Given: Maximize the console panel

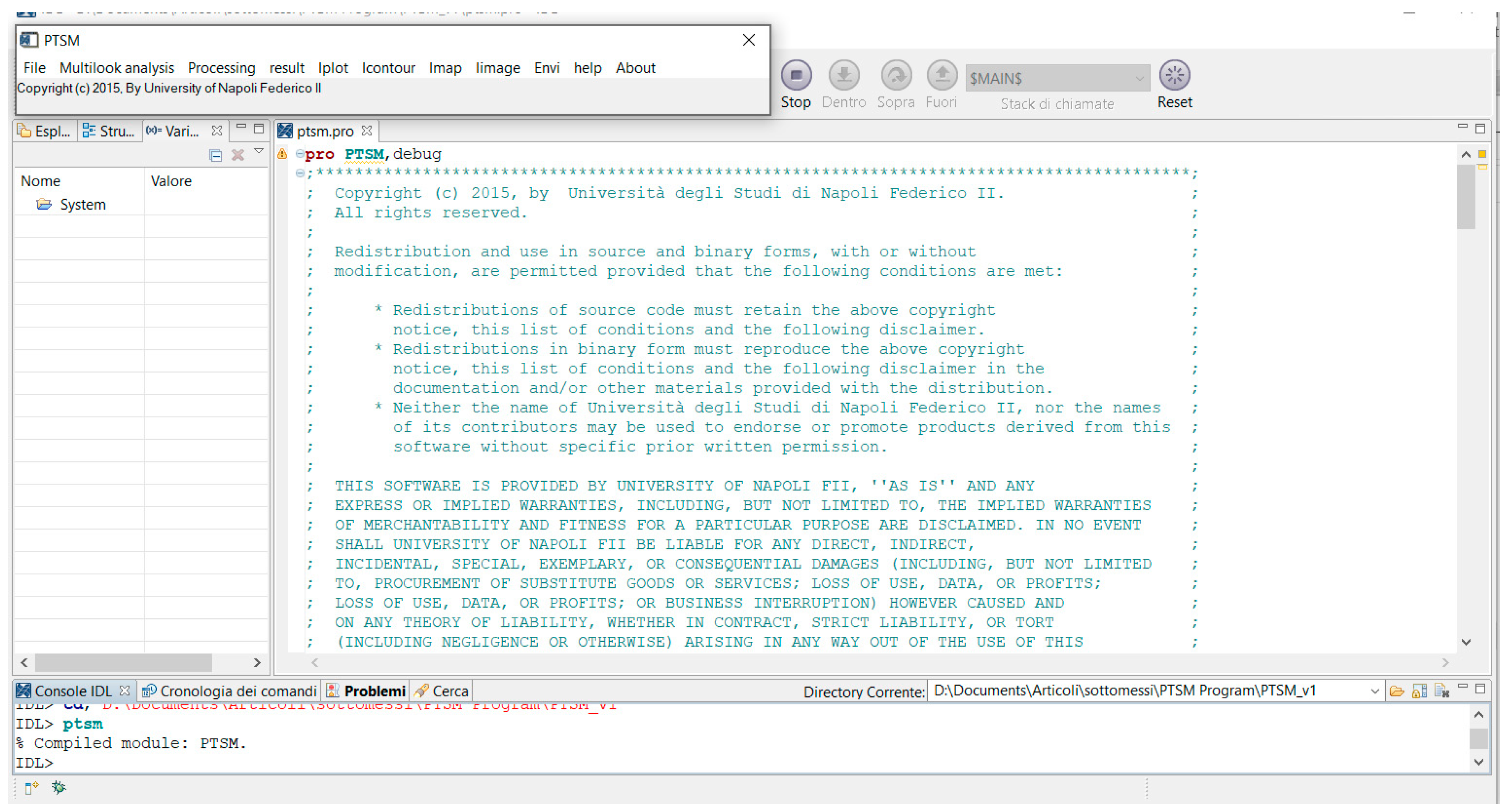Looking at the screenshot, I should 1480,689.
